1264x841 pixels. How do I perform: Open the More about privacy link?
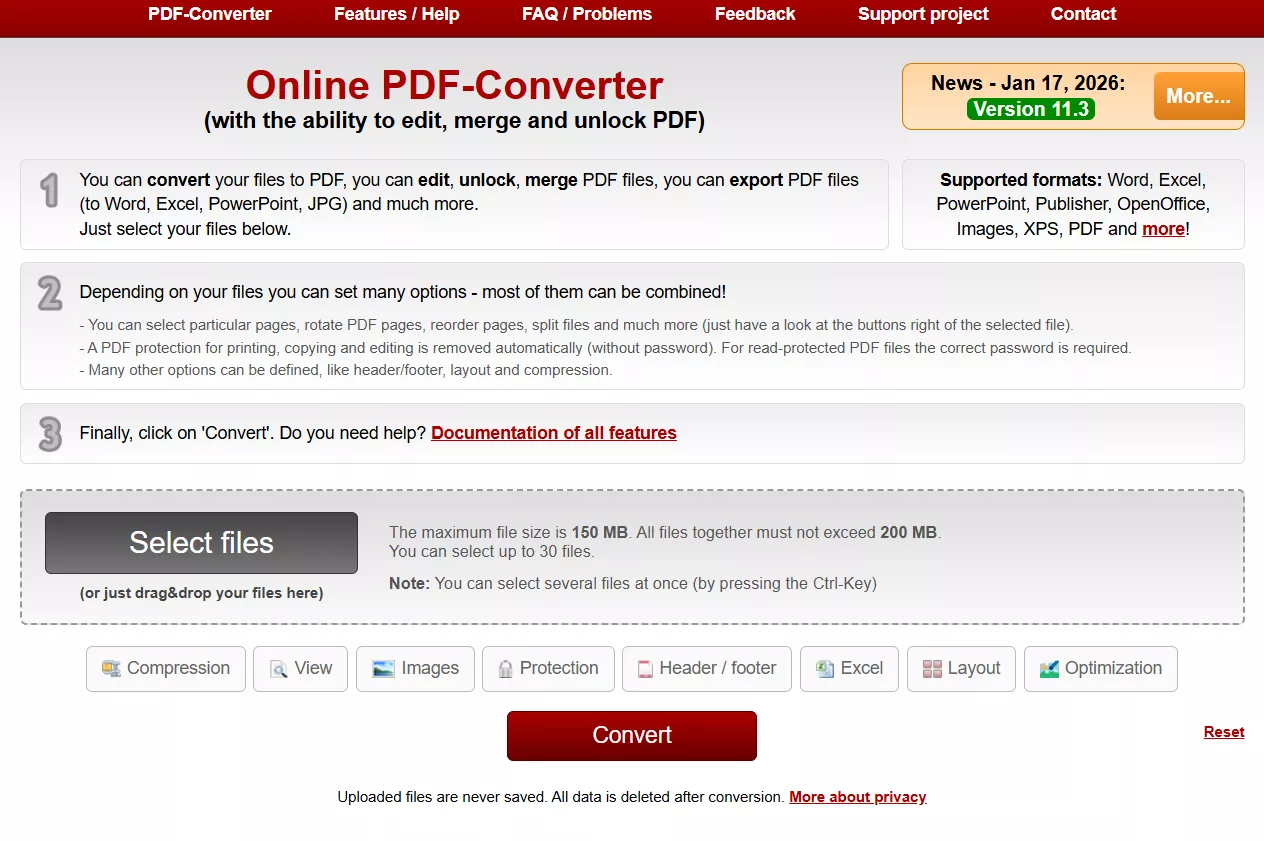tap(857, 796)
